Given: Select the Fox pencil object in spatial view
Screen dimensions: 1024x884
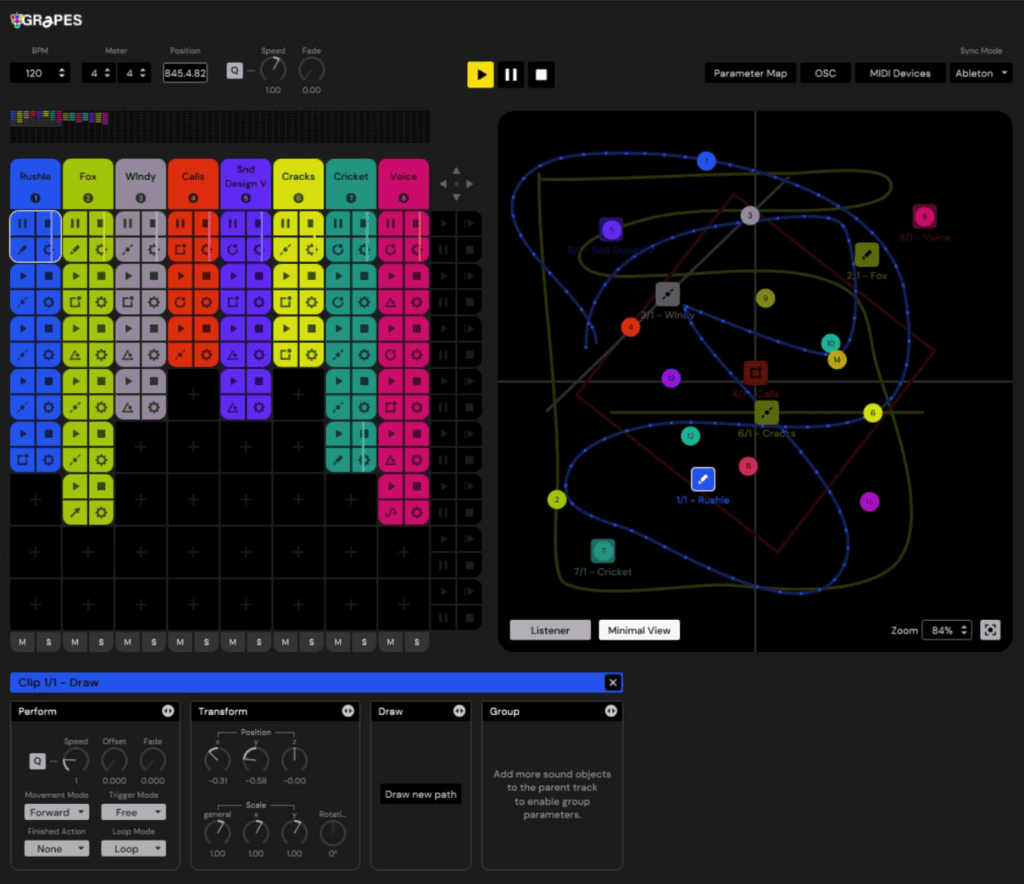Looking at the screenshot, I should 867,255.
